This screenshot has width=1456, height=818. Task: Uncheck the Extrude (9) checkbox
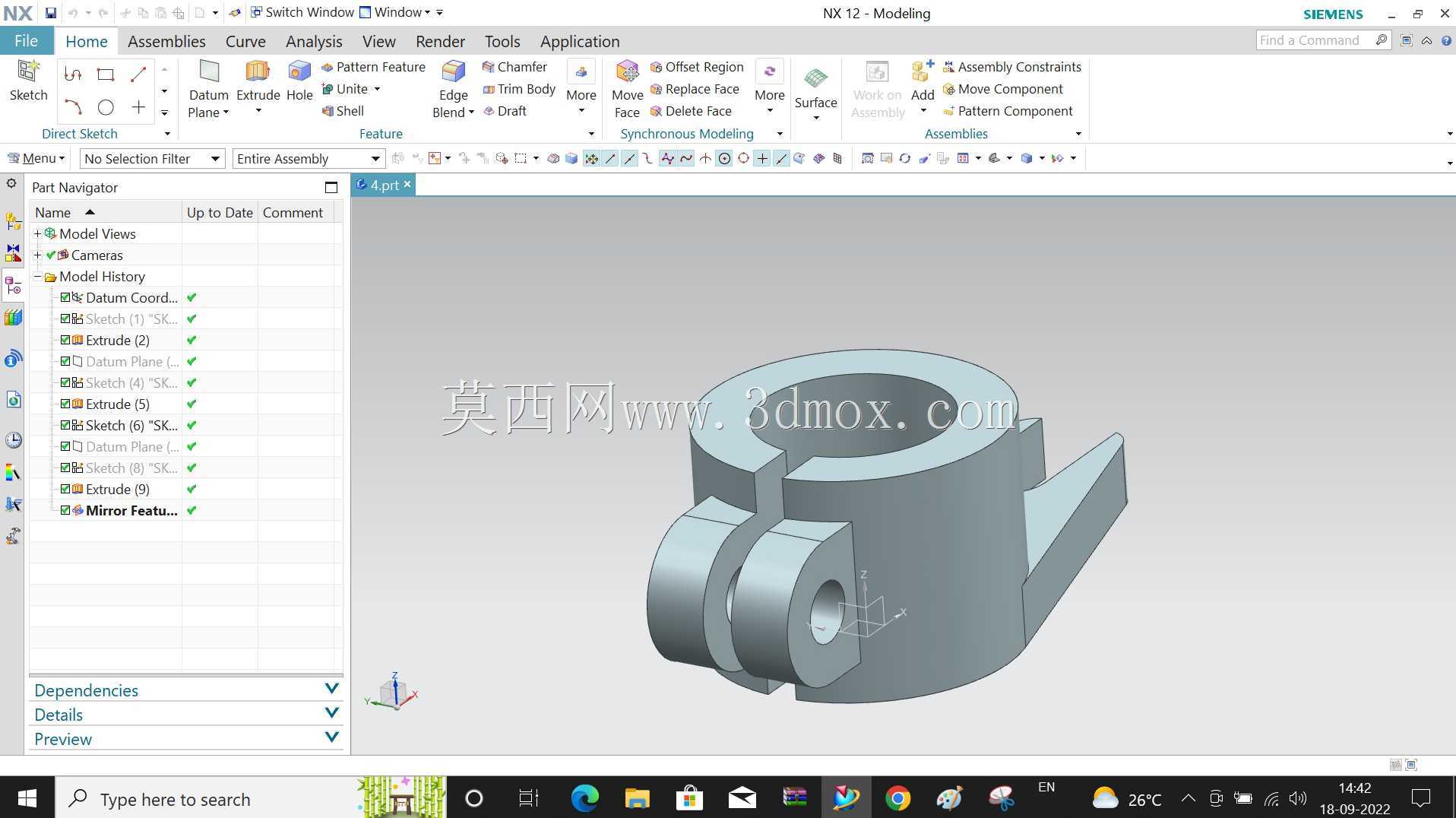65,490
